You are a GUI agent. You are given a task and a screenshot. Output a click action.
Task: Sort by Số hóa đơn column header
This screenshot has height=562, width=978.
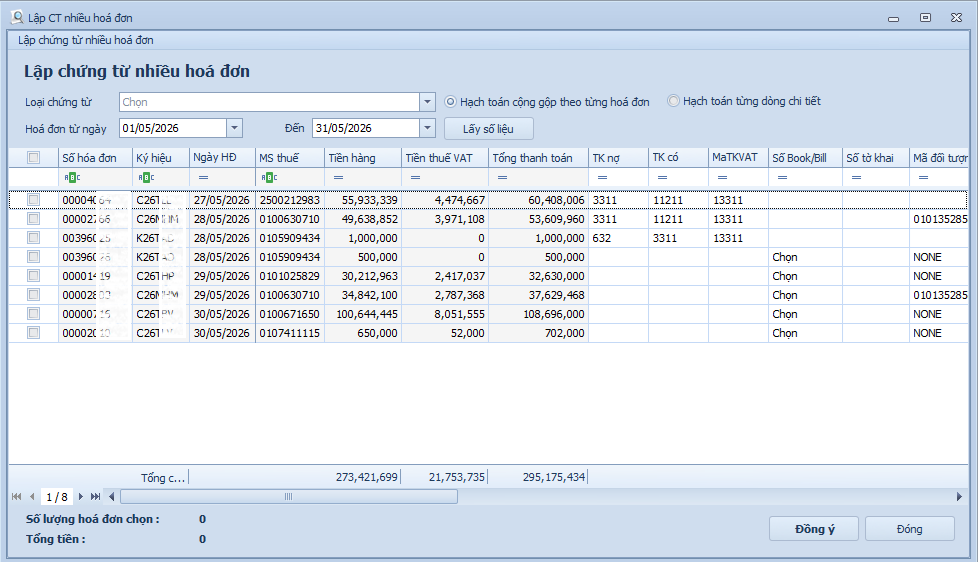click(x=95, y=158)
